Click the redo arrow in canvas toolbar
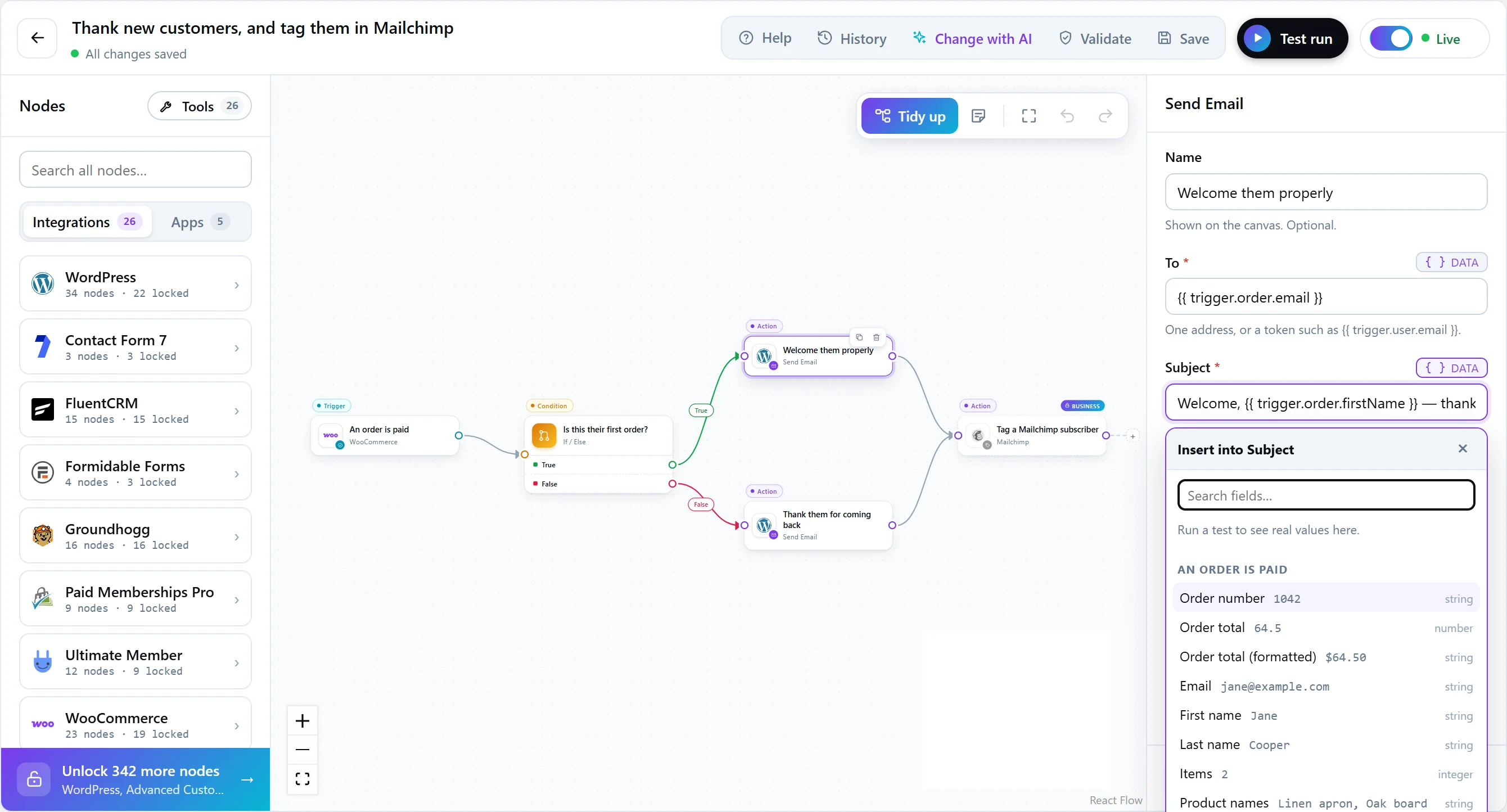The width and height of the screenshot is (1507, 812). pyautogui.click(x=1105, y=116)
